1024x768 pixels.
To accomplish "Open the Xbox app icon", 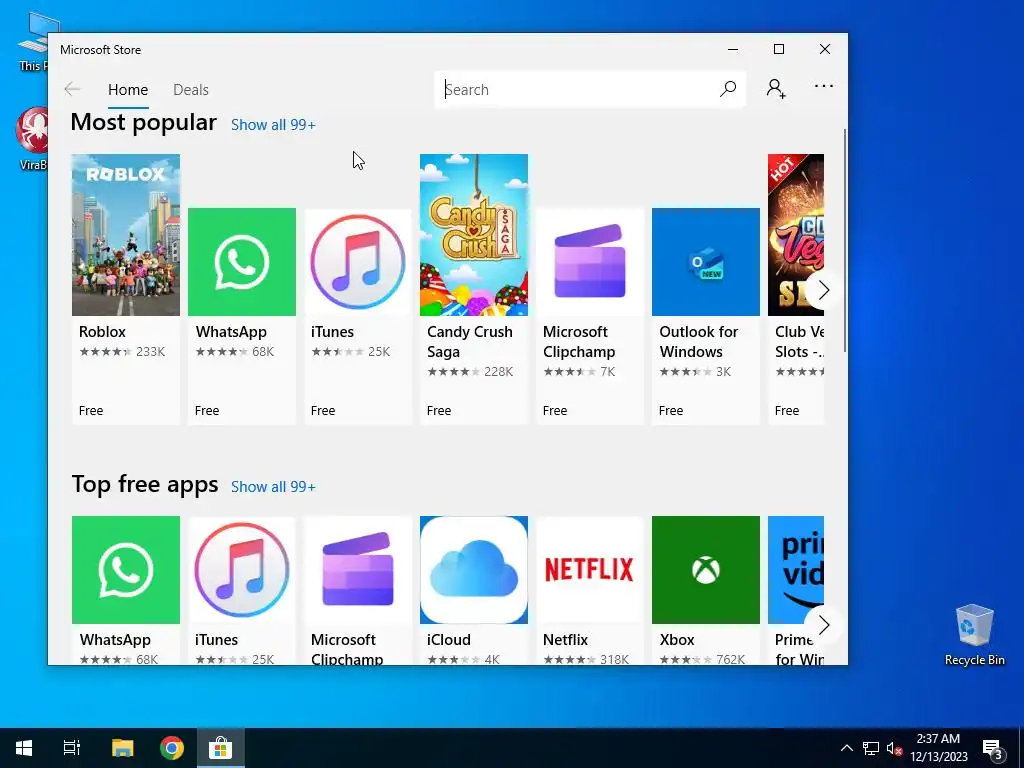I will 705,570.
